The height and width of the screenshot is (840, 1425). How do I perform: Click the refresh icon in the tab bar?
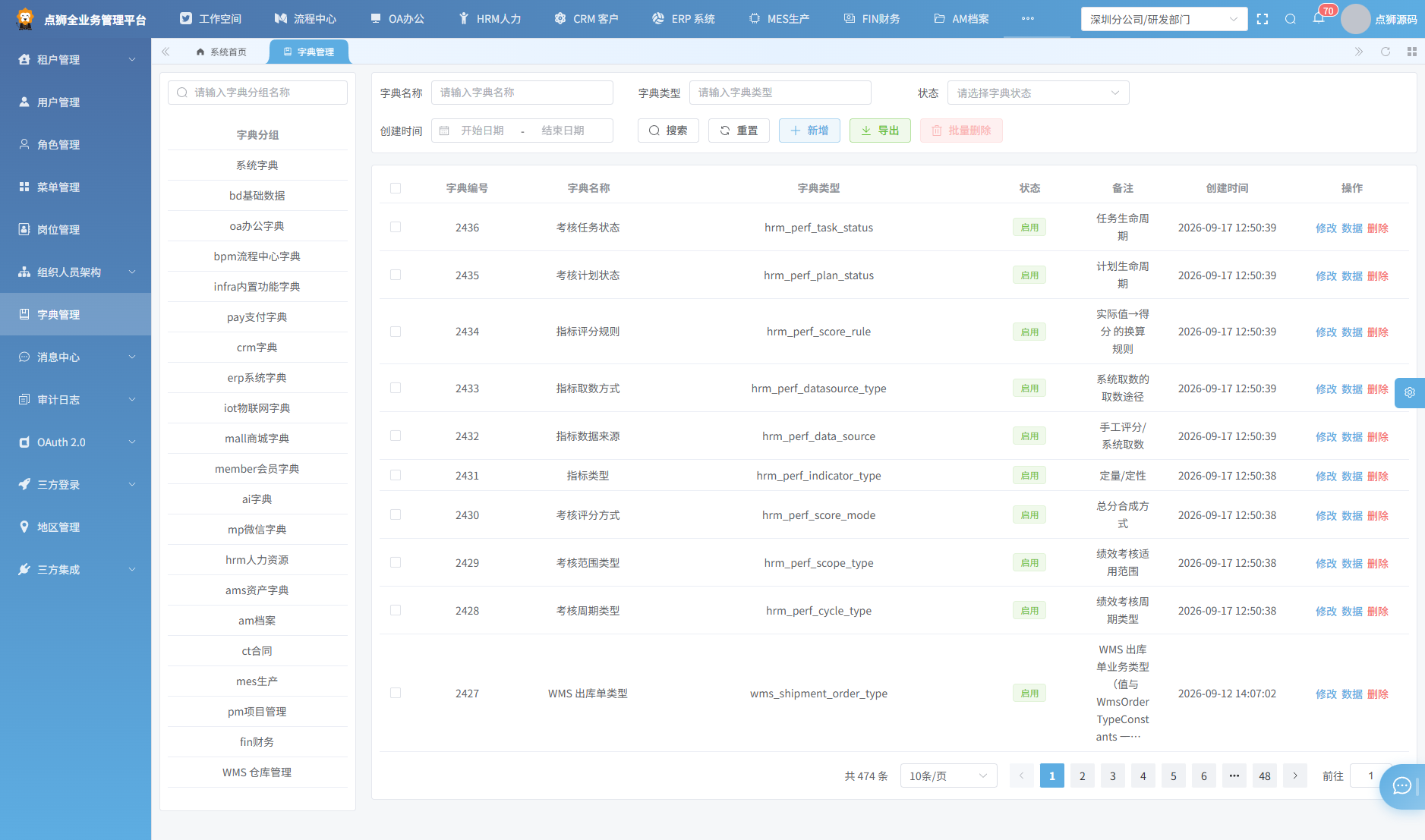1386,52
